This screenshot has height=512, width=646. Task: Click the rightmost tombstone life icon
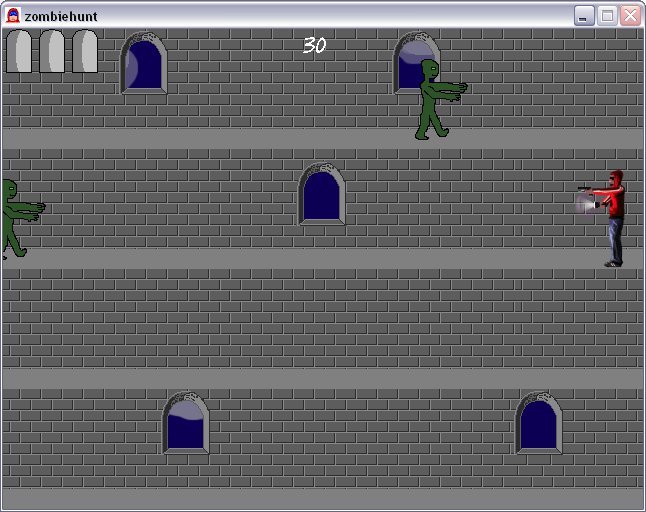tap(85, 51)
